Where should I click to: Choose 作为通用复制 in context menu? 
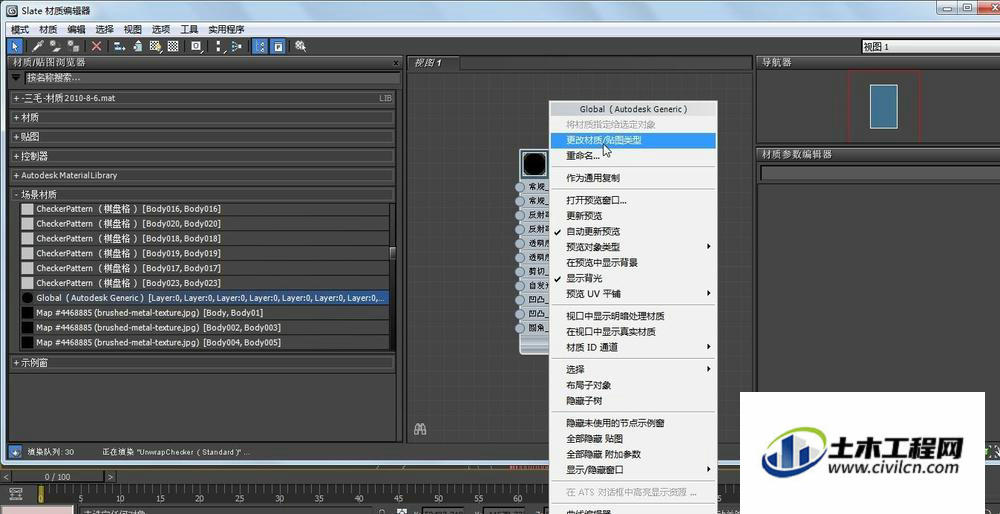(633, 178)
